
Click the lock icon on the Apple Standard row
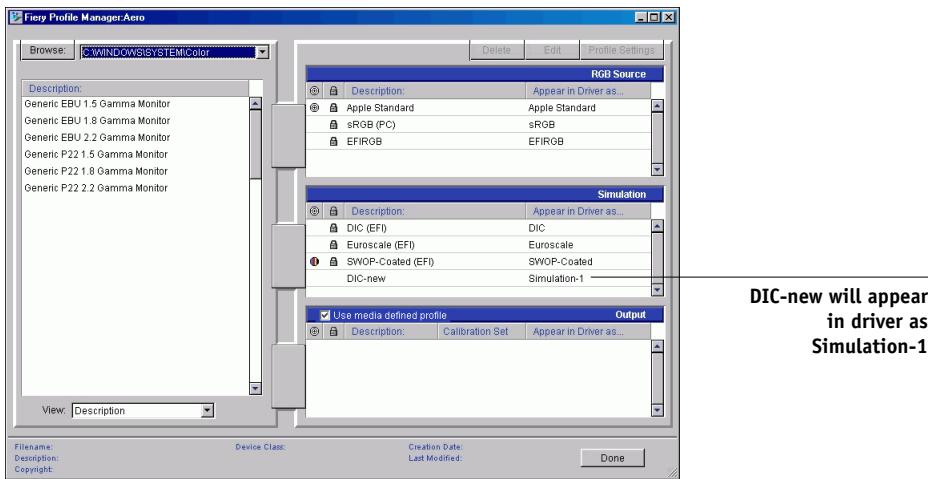click(333, 108)
